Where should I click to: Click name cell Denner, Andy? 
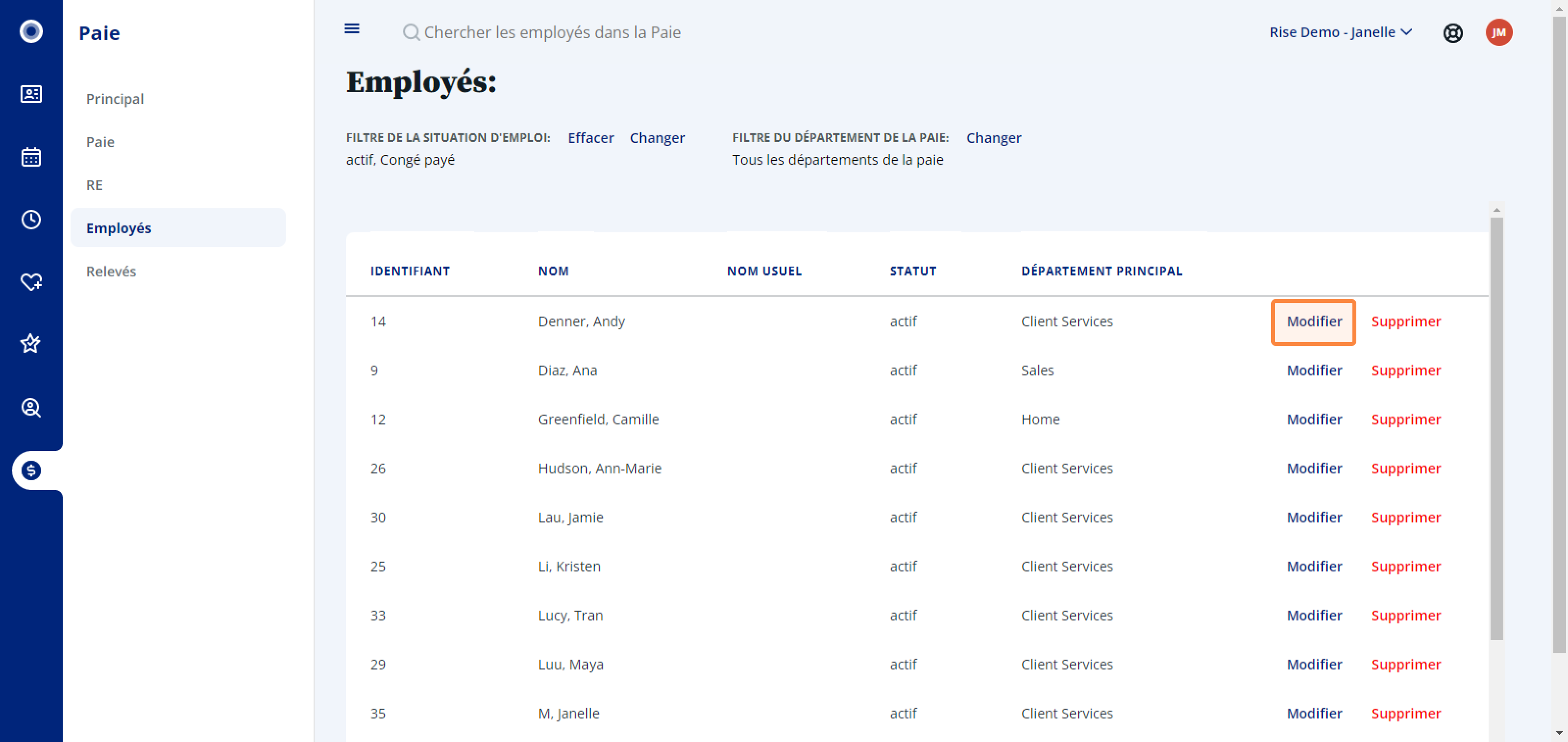tap(581, 322)
